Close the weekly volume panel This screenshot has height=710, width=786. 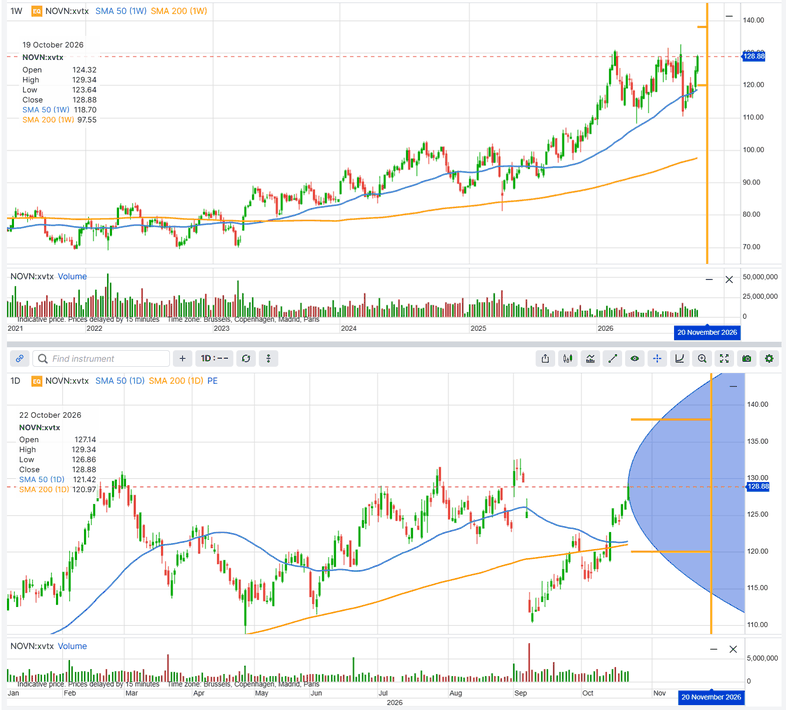pyautogui.click(x=729, y=279)
